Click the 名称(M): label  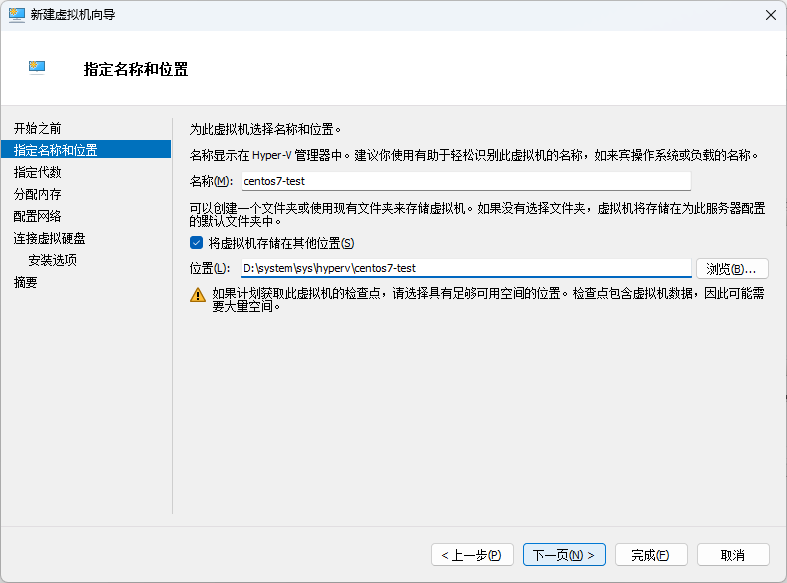click(211, 181)
